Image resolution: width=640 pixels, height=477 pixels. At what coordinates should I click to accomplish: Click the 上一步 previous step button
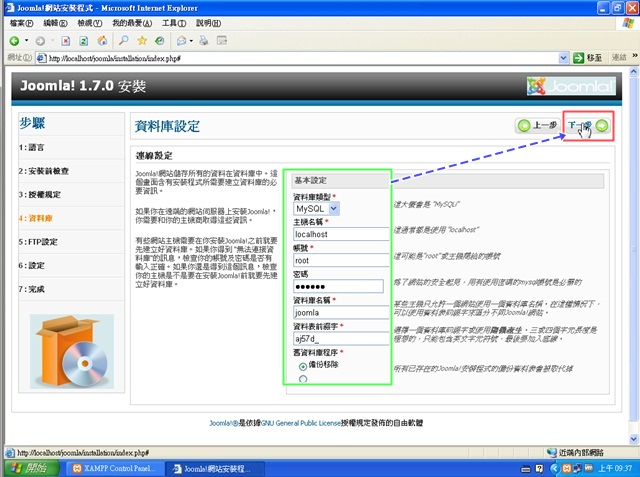[x=538, y=125]
